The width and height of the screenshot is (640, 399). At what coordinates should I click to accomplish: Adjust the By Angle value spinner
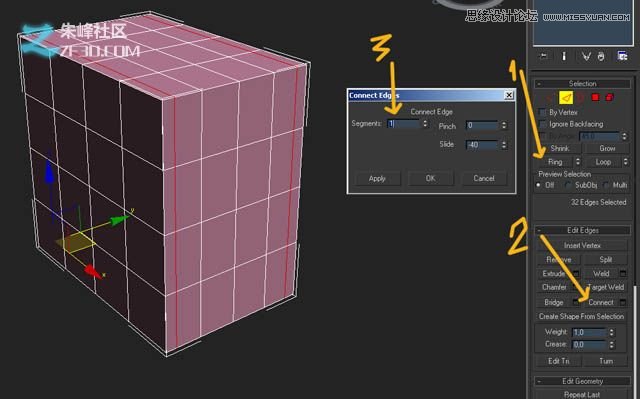coord(624,136)
